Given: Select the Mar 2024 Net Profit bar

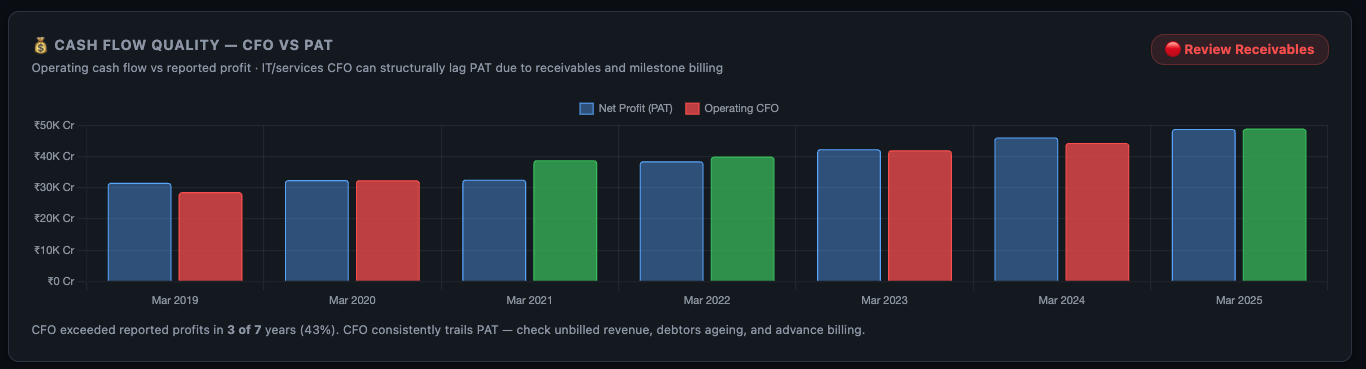Looking at the screenshot, I should pos(1026,209).
